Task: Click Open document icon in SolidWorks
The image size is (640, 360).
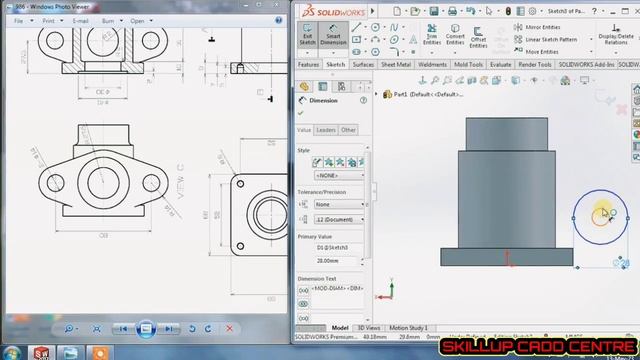Action: tap(415, 11)
